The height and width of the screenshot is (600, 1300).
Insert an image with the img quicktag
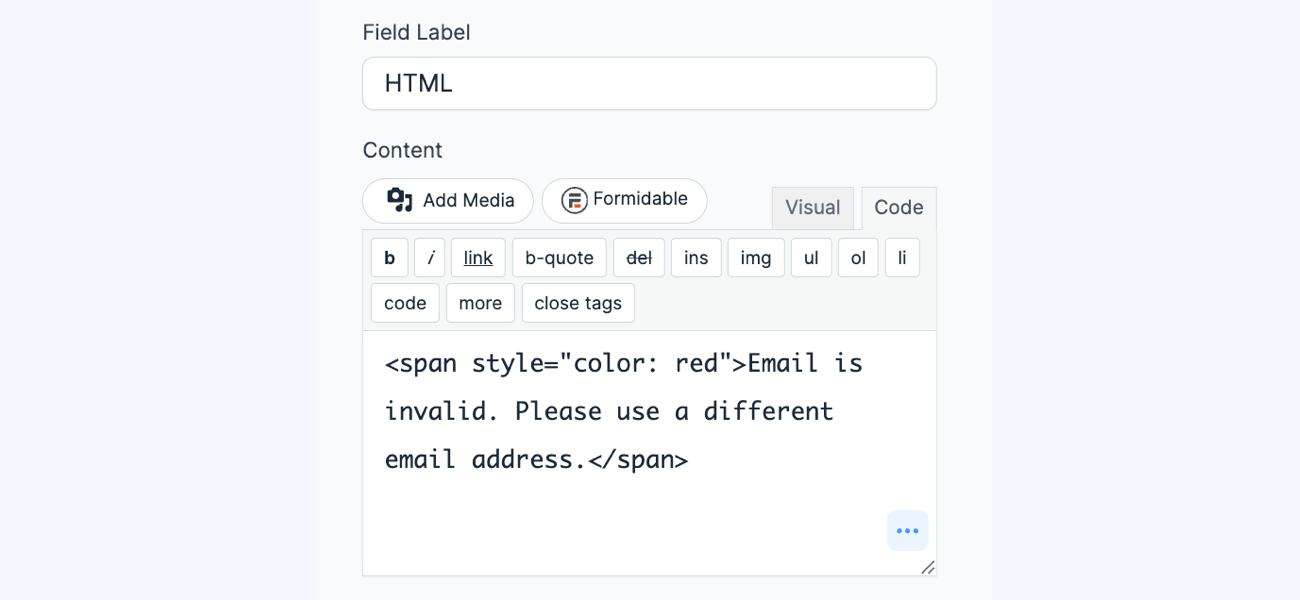pyautogui.click(x=756, y=257)
